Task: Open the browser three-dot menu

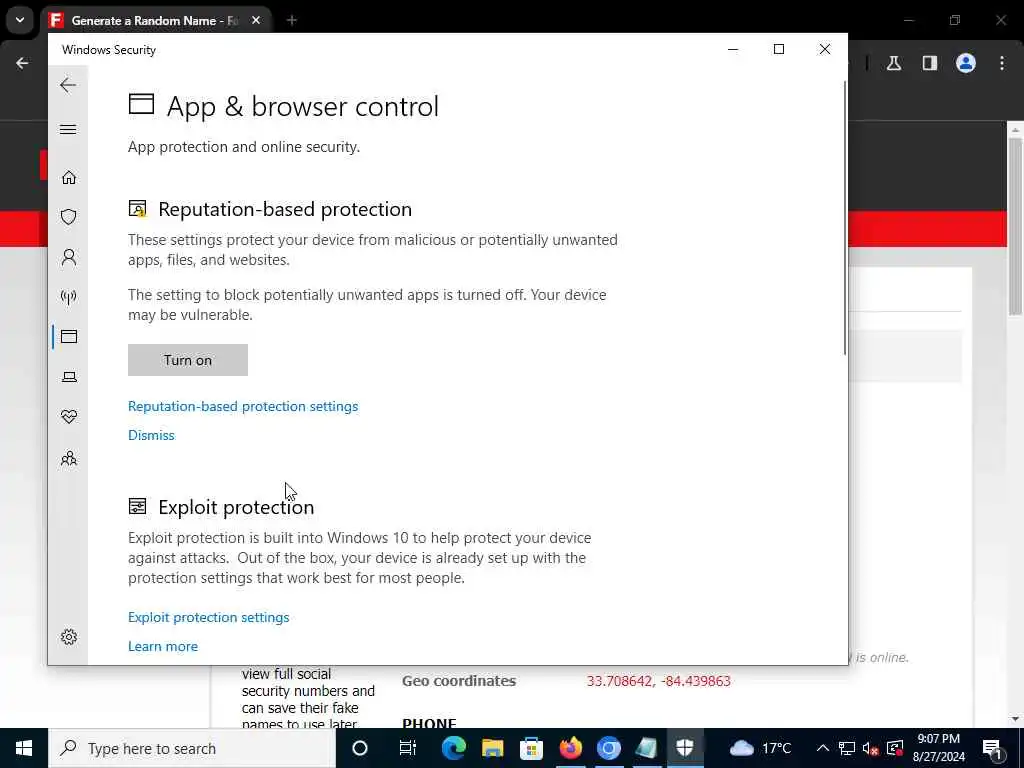Action: (x=1002, y=63)
